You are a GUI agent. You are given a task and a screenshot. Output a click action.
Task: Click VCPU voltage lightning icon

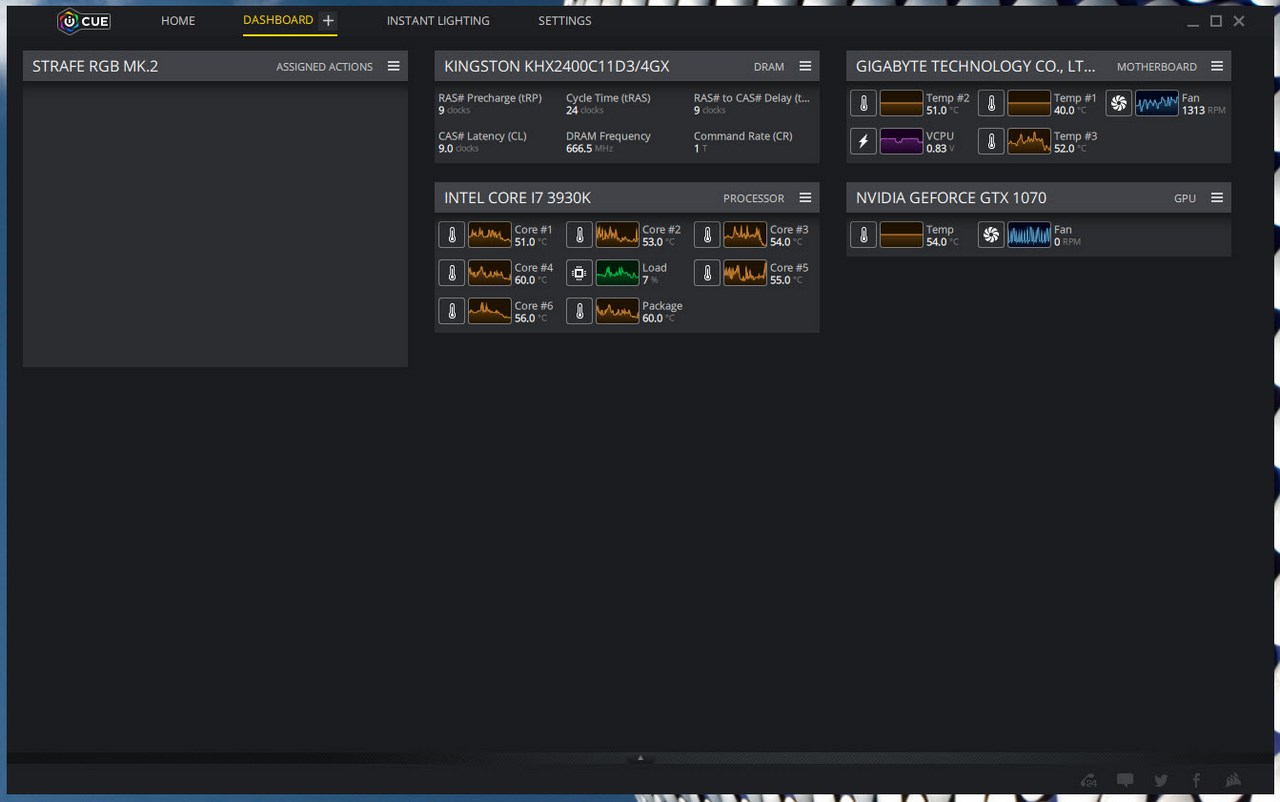(863, 141)
